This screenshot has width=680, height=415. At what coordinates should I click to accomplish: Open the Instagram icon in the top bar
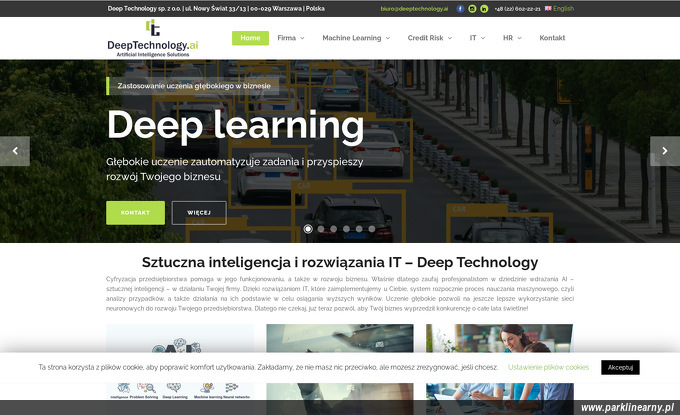click(472, 9)
